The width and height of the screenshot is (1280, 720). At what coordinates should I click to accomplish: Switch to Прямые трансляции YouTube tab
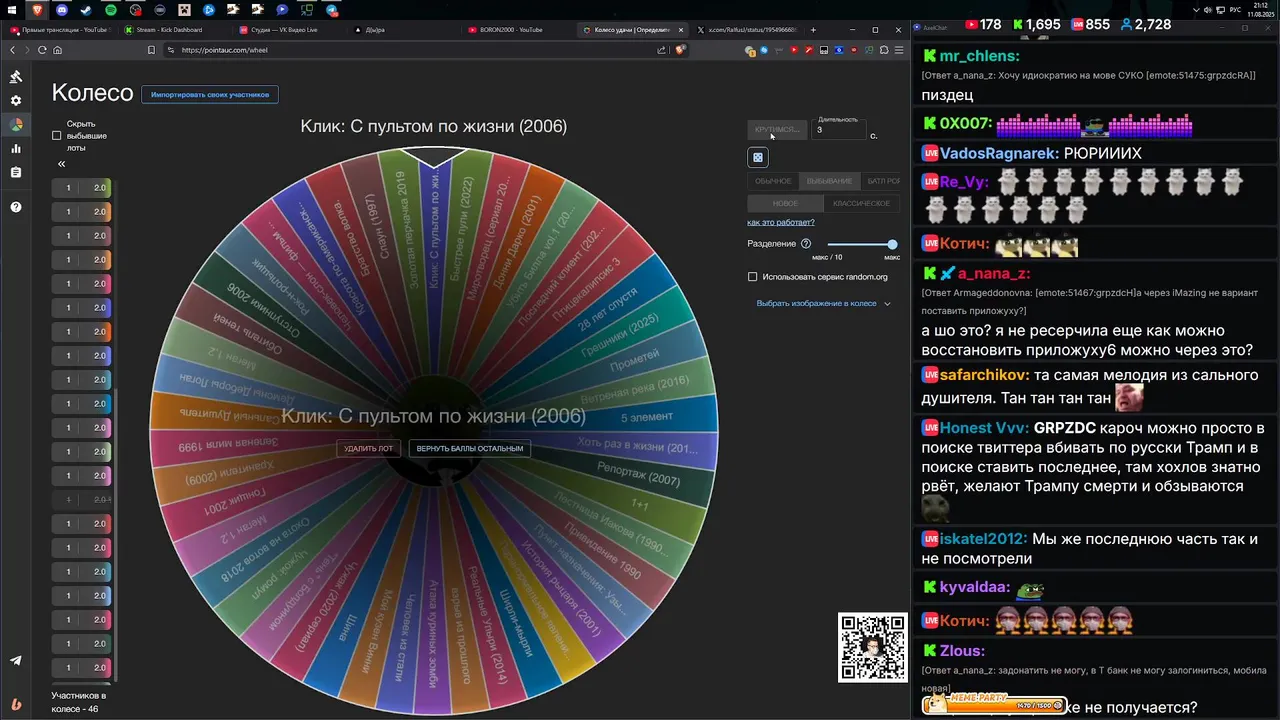point(60,30)
